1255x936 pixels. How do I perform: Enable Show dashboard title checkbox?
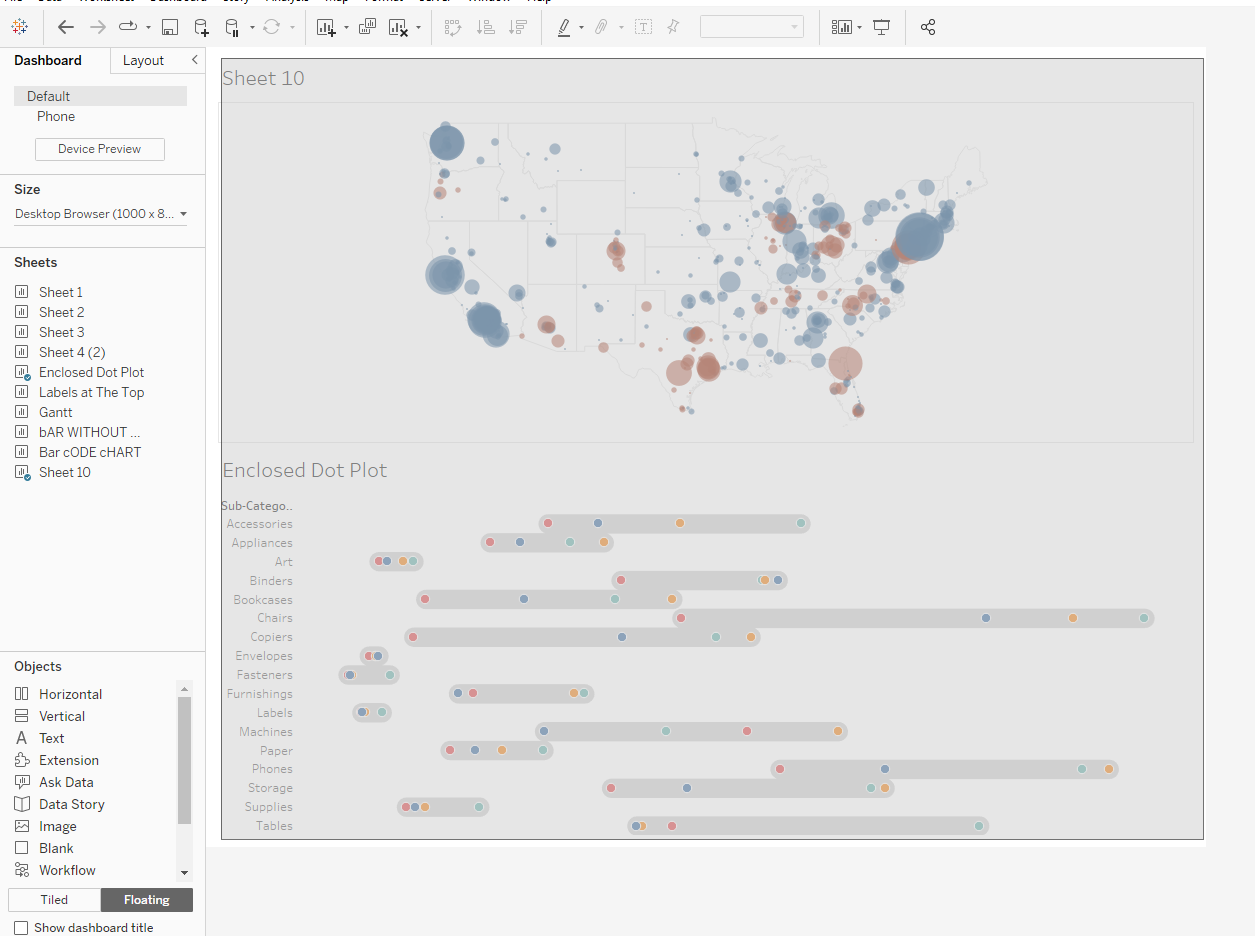(21, 928)
